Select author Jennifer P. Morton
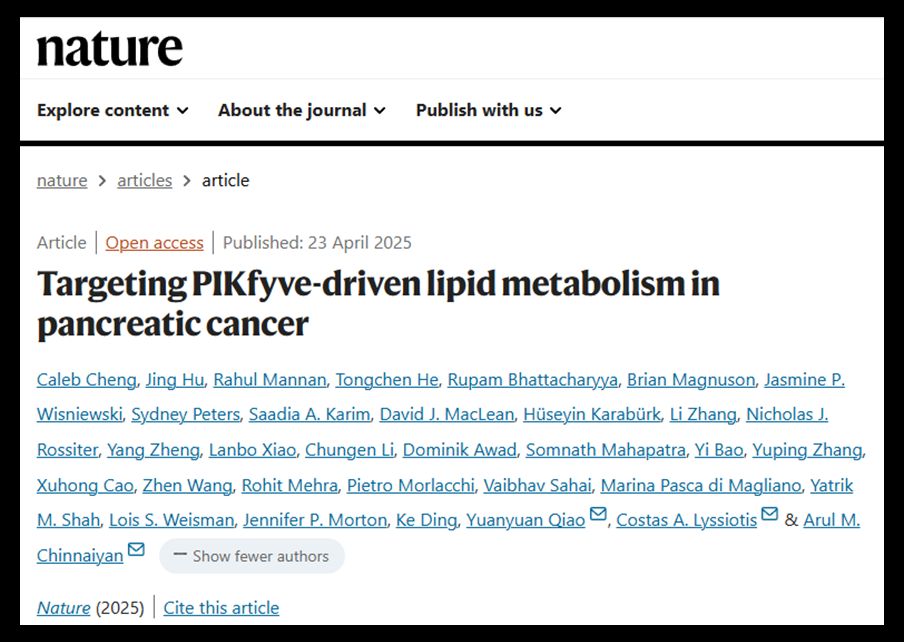The height and width of the screenshot is (642, 904). pyautogui.click(x=315, y=520)
